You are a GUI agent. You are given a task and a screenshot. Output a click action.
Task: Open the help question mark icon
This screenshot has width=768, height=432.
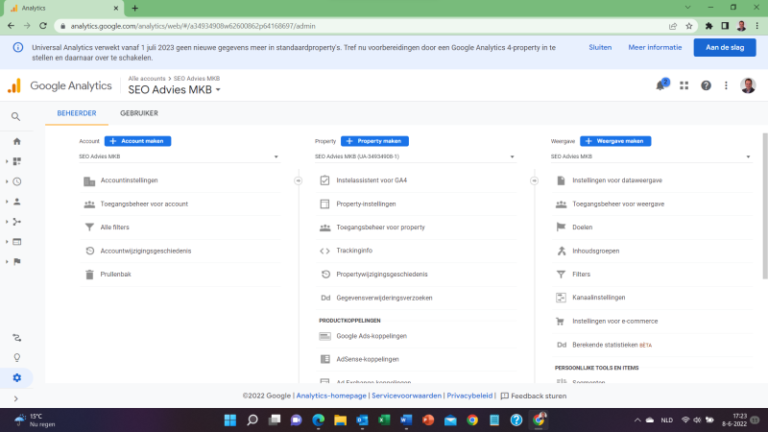tap(706, 86)
